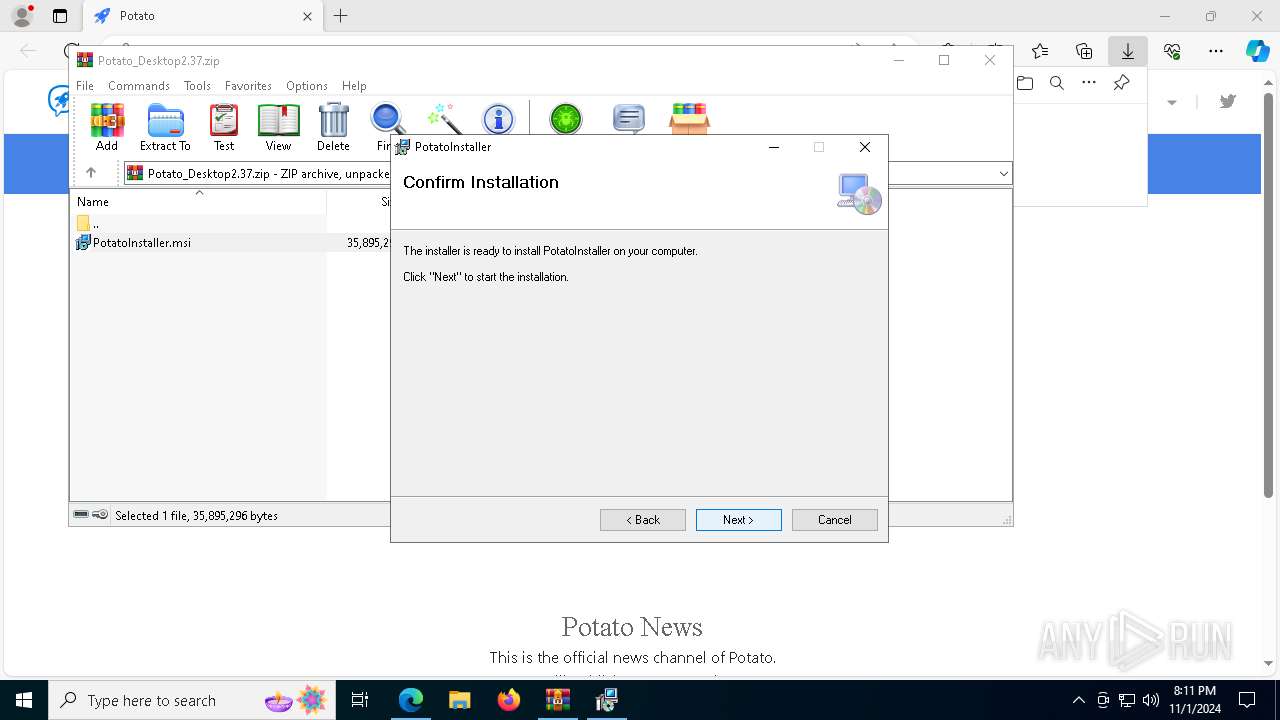Select PotatoInstaller.msi in the file list

pos(133,243)
